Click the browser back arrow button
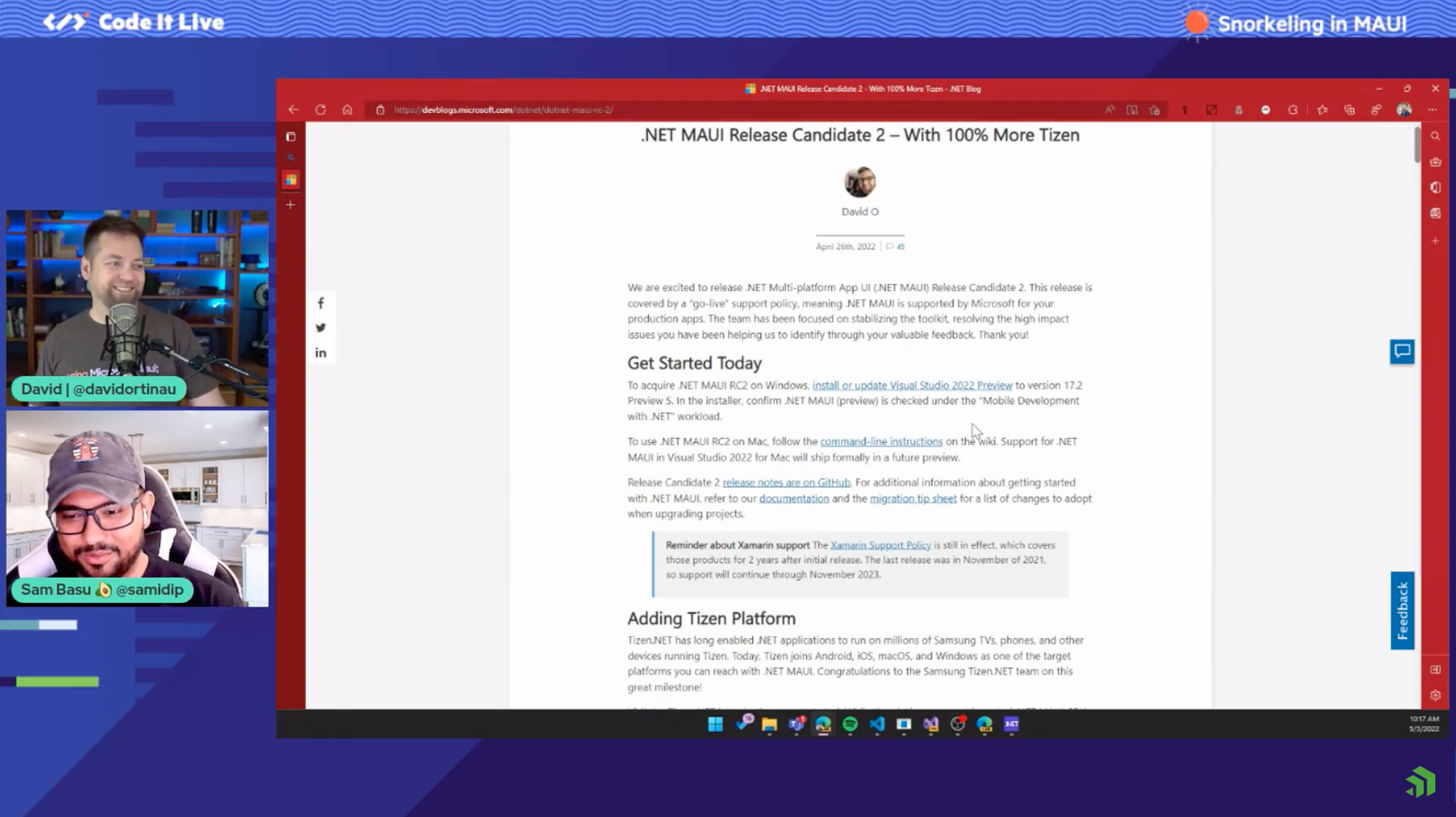The height and width of the screenshot is (817, 1456). click(293, 110)
